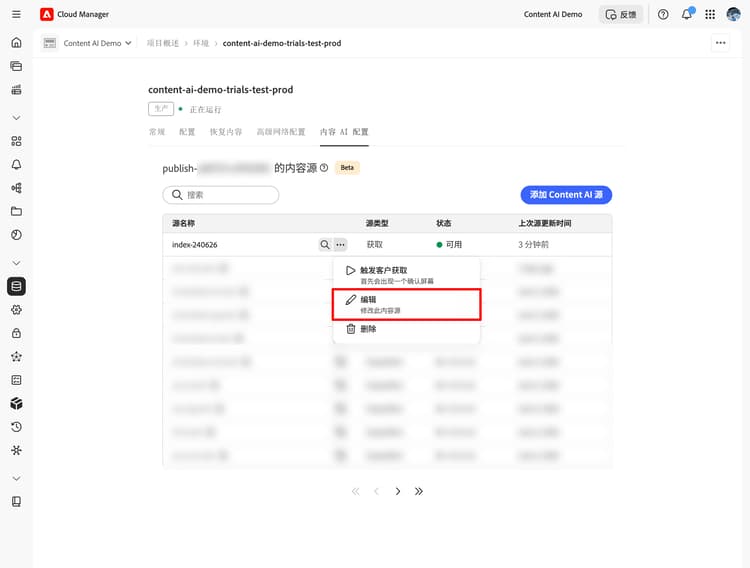Open the more options ellipsis in breadcrumb bar
Image resolution: width=750 pixels, height=568 pixels.
(x=721, y=43)
